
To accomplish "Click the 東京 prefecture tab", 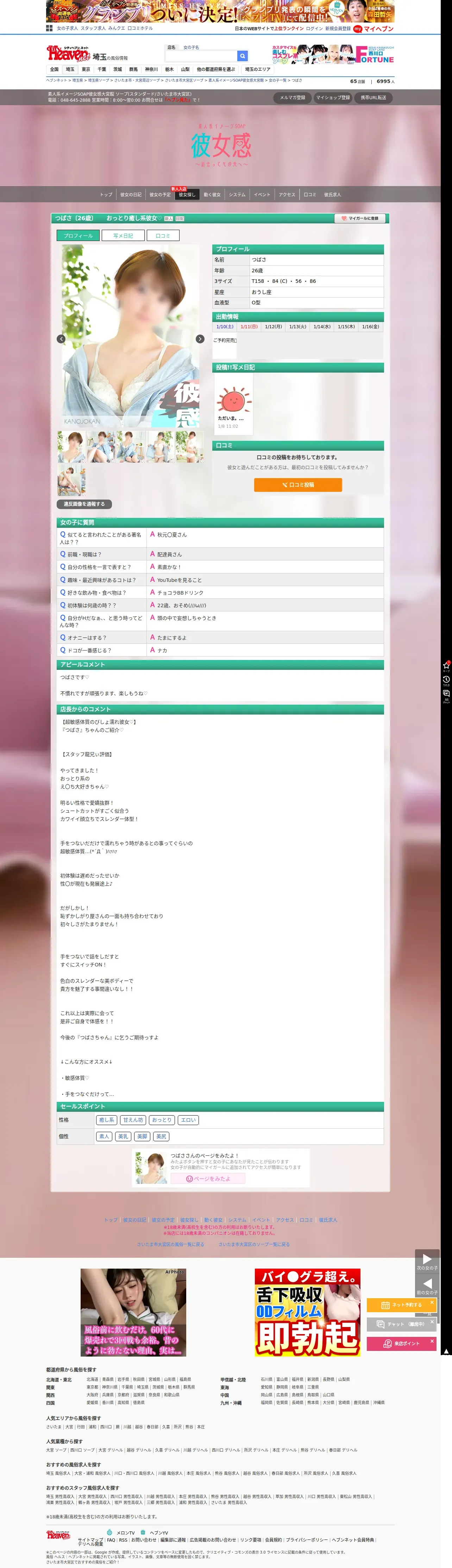I will [86, 69].
